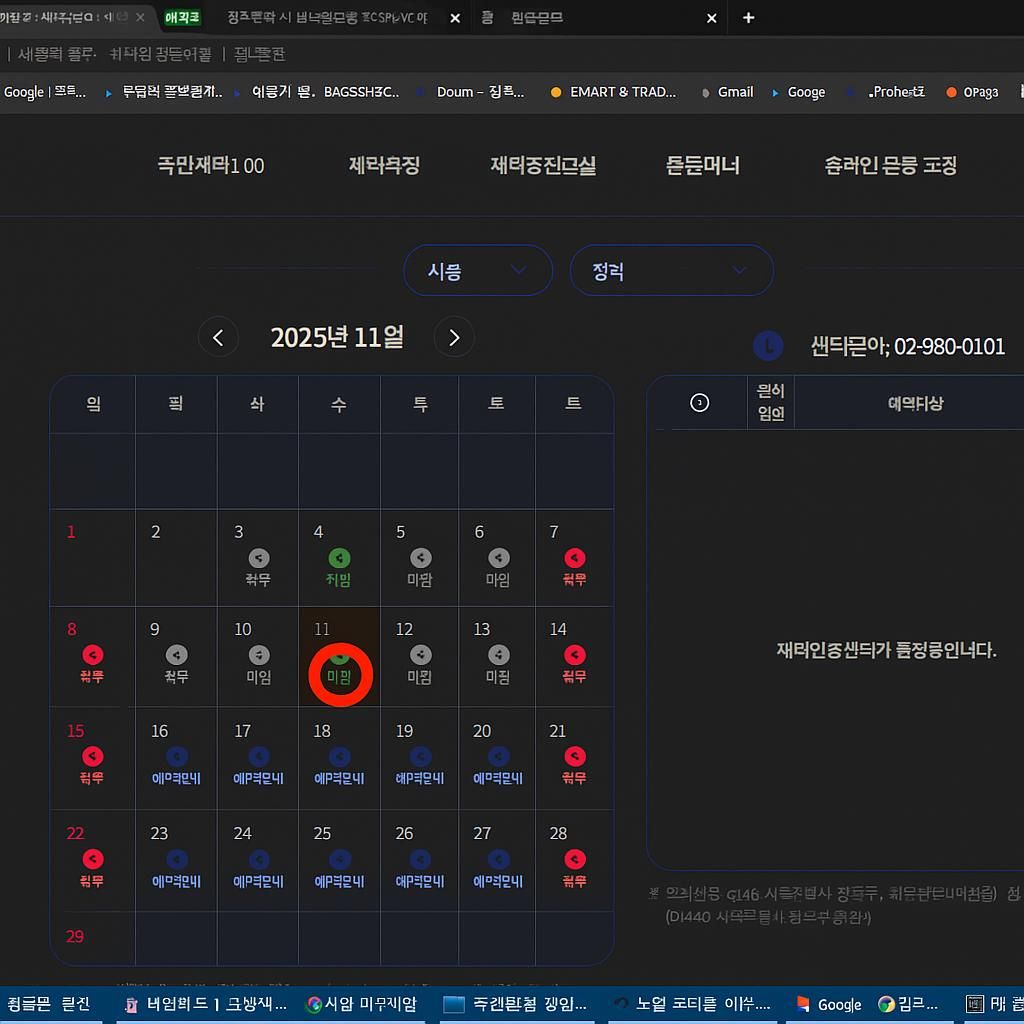The height and width of the screenshot is (1024, 1024).
Task: Open the 정걱 dropdown selector
Action: click(x=671, y=271)
